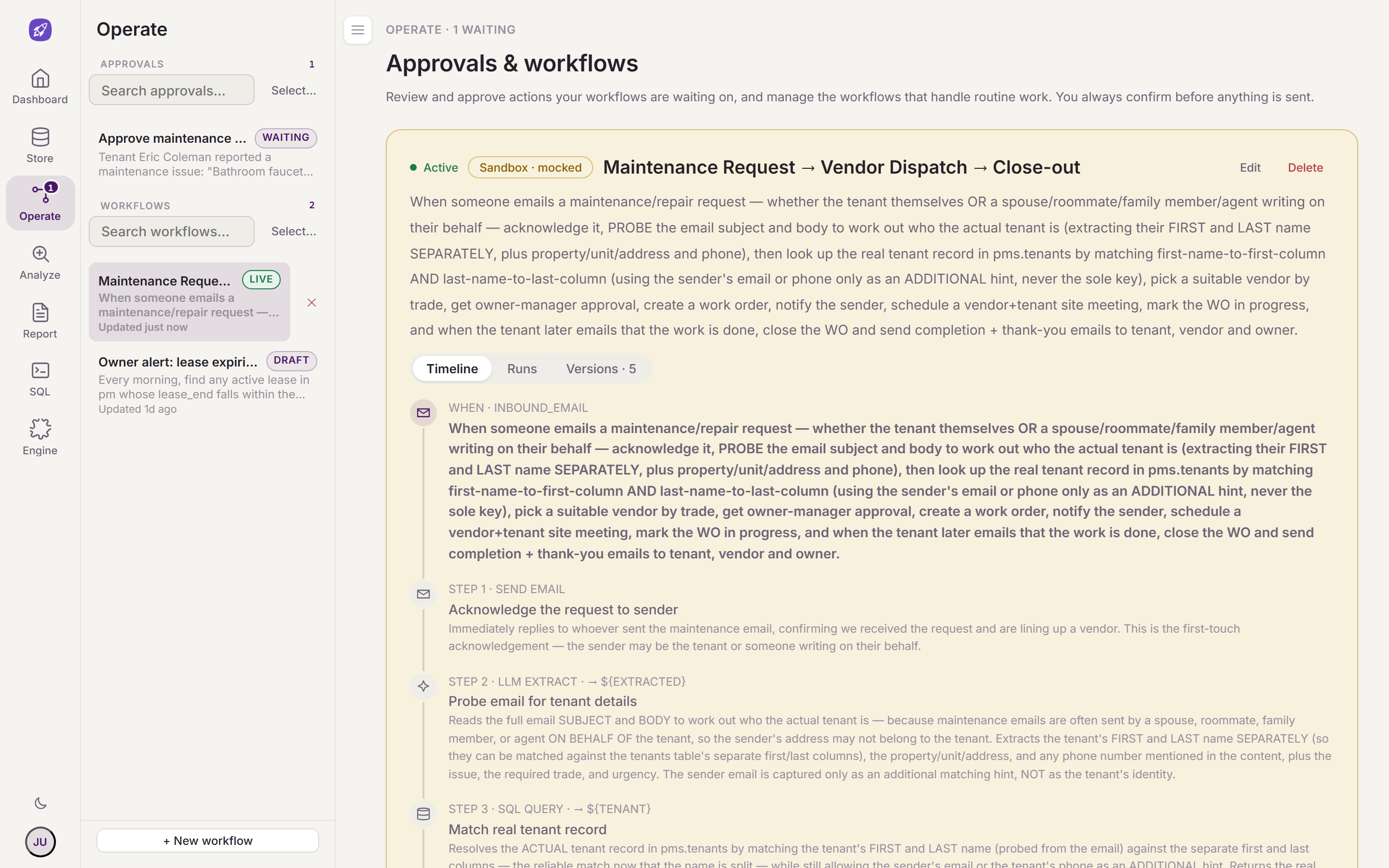Click the Approvals & workflows heading
This screenshot has height=868, width=1389.
(512, 63)
